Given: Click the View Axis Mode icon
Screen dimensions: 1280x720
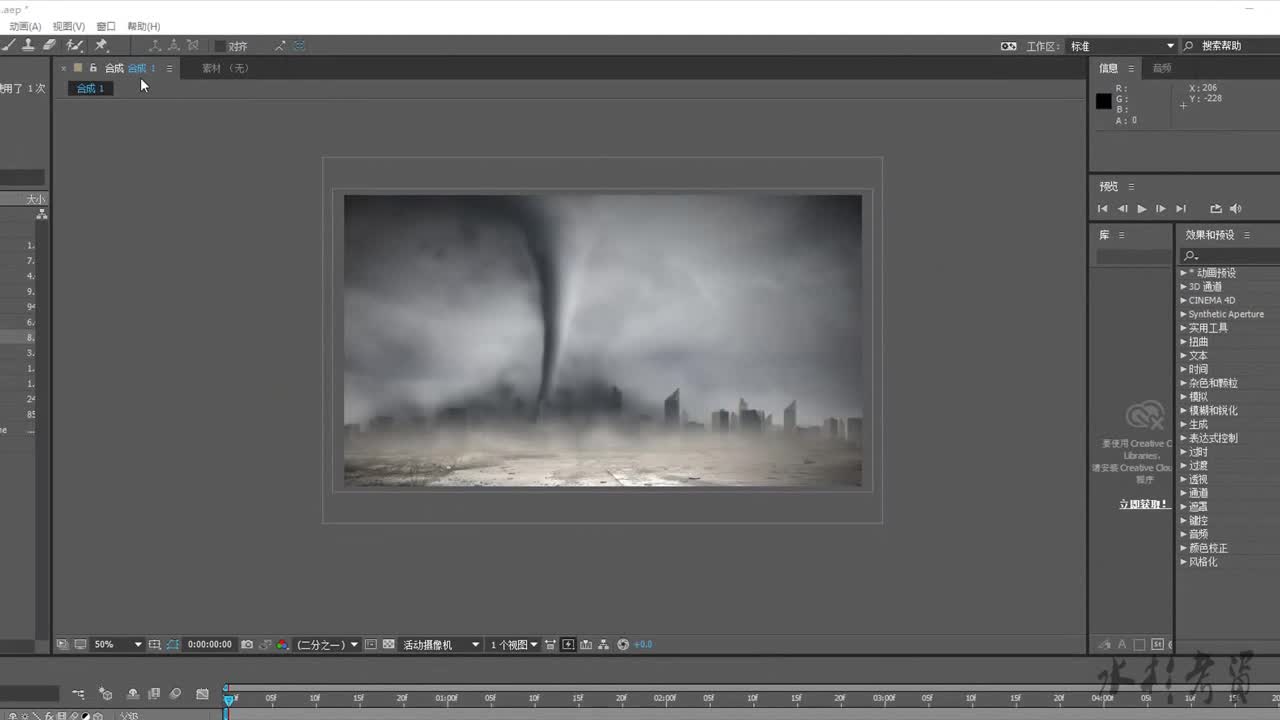Looking at the screenshot, I should (x=193, y=45).
